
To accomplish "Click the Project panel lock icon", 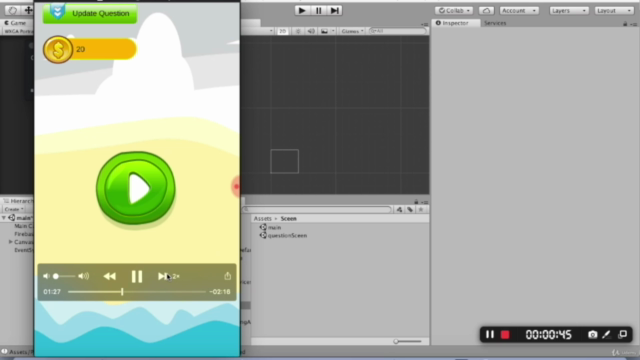I will (x=416, y=202).
